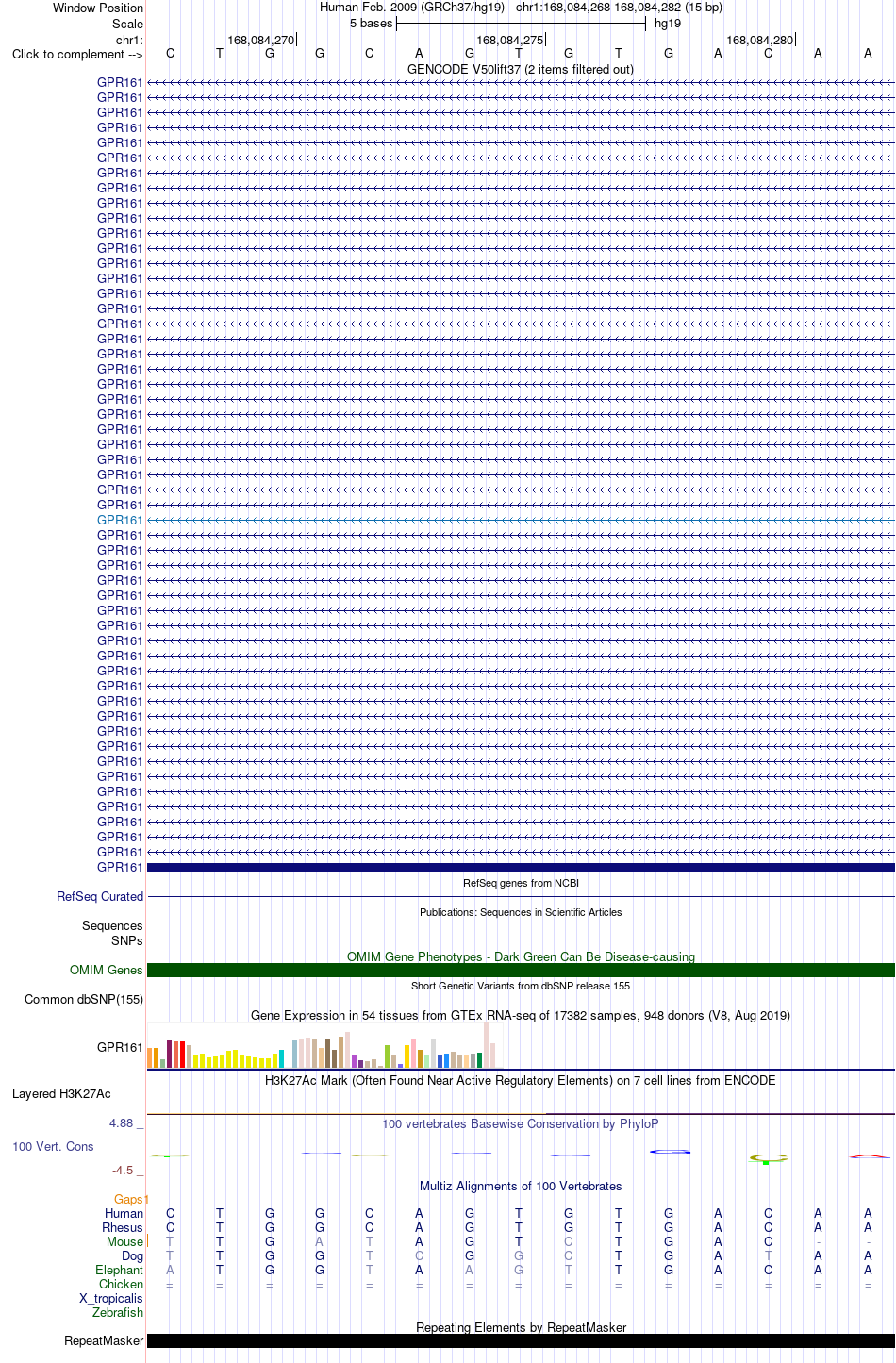Viewport: 896px width, 1363px height.
Task: Click the 168,084,270 ruler coordinate
Action: [x=261, y=40]
